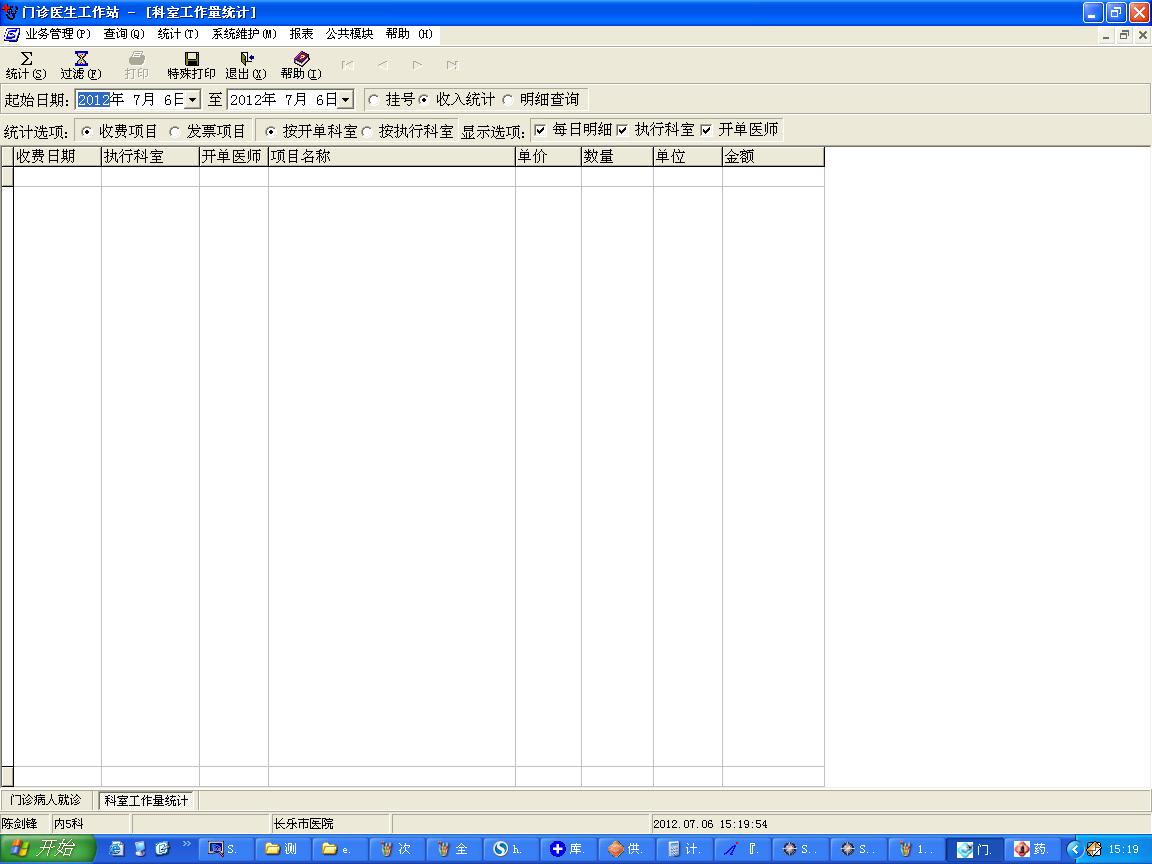Toggle the 执行科室 display checkbox
The height and width of the screenshot is (864, 1152).
(x=622, y=130)
